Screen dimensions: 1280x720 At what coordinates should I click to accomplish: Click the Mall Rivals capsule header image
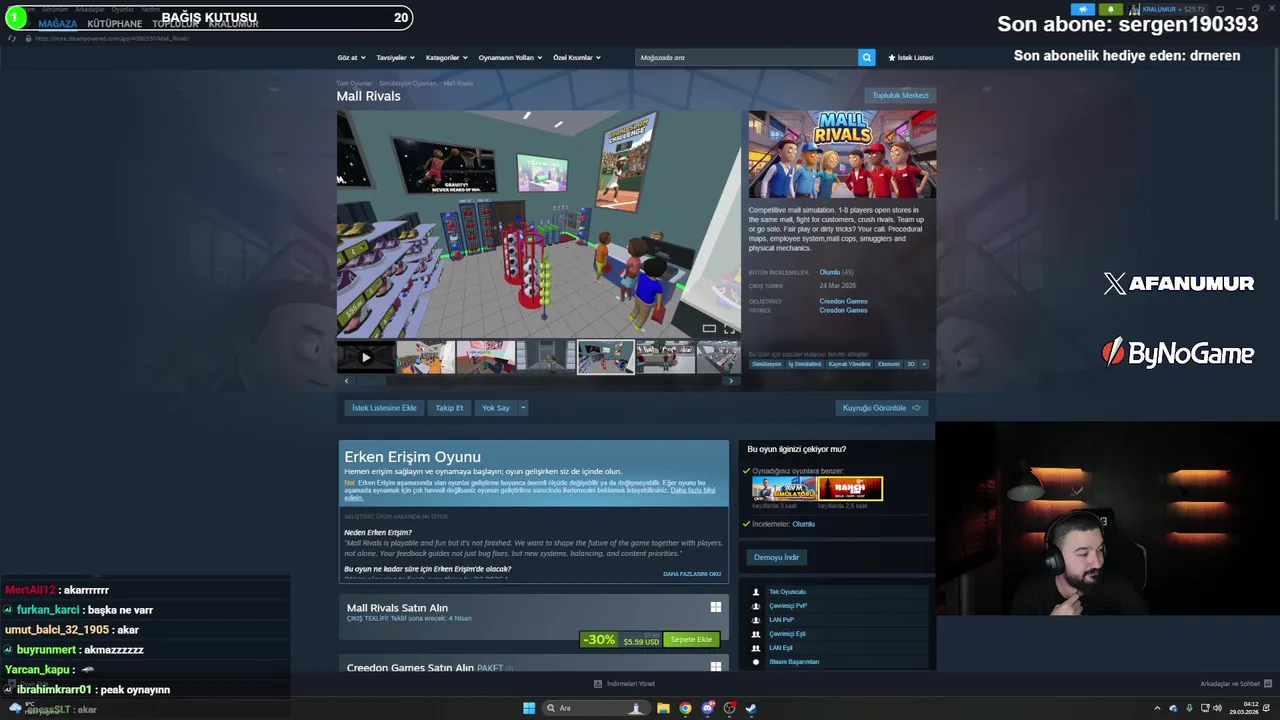(842, 154)
